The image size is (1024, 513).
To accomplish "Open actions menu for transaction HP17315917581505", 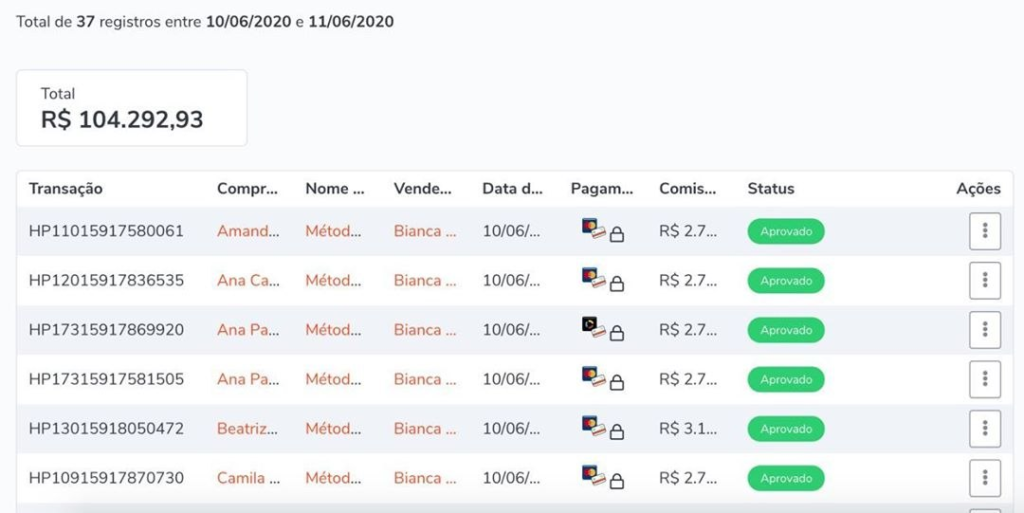I will click(985, 379).
